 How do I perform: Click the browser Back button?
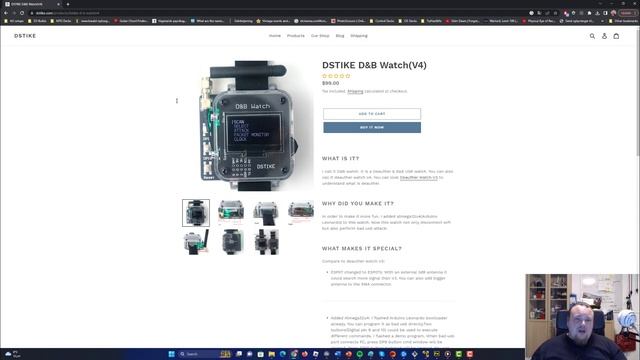(x=6, y=13)
